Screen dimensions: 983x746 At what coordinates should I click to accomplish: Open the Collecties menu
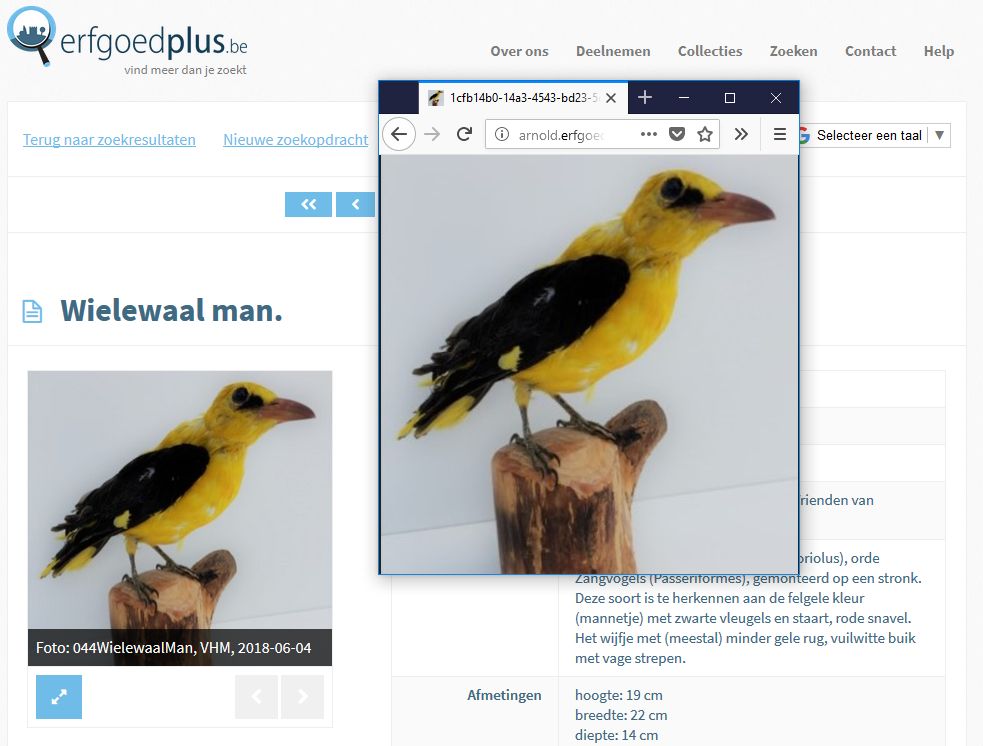click(710, 51)
